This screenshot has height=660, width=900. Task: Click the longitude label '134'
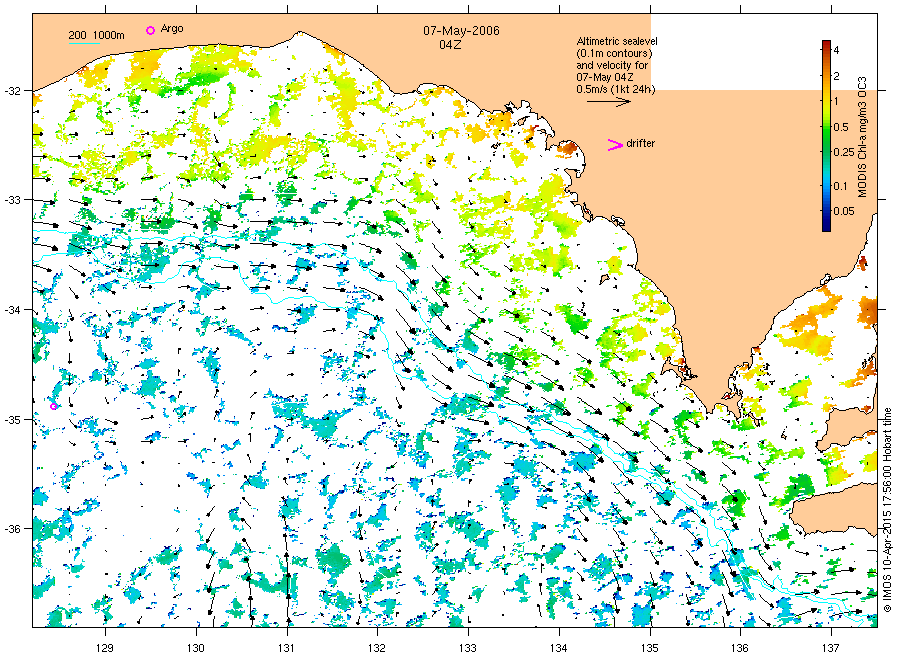[x=558, y=648]
